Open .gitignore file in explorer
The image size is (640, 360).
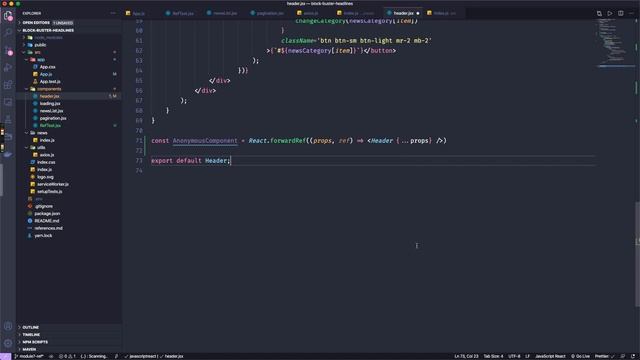(x=44, y=206)
